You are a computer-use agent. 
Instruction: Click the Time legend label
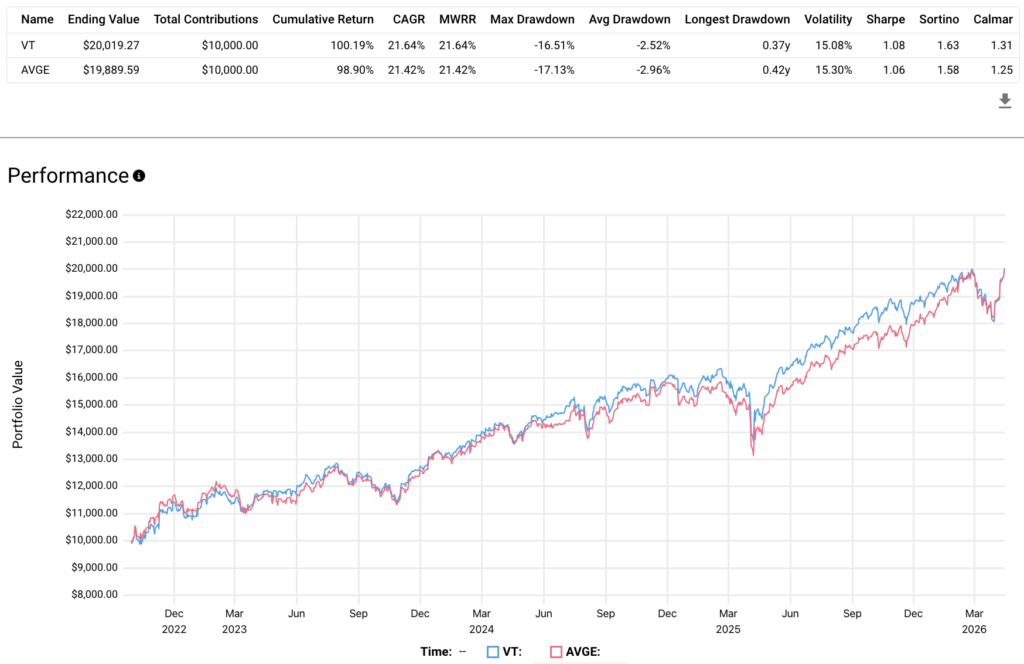[x=436, y=652]
